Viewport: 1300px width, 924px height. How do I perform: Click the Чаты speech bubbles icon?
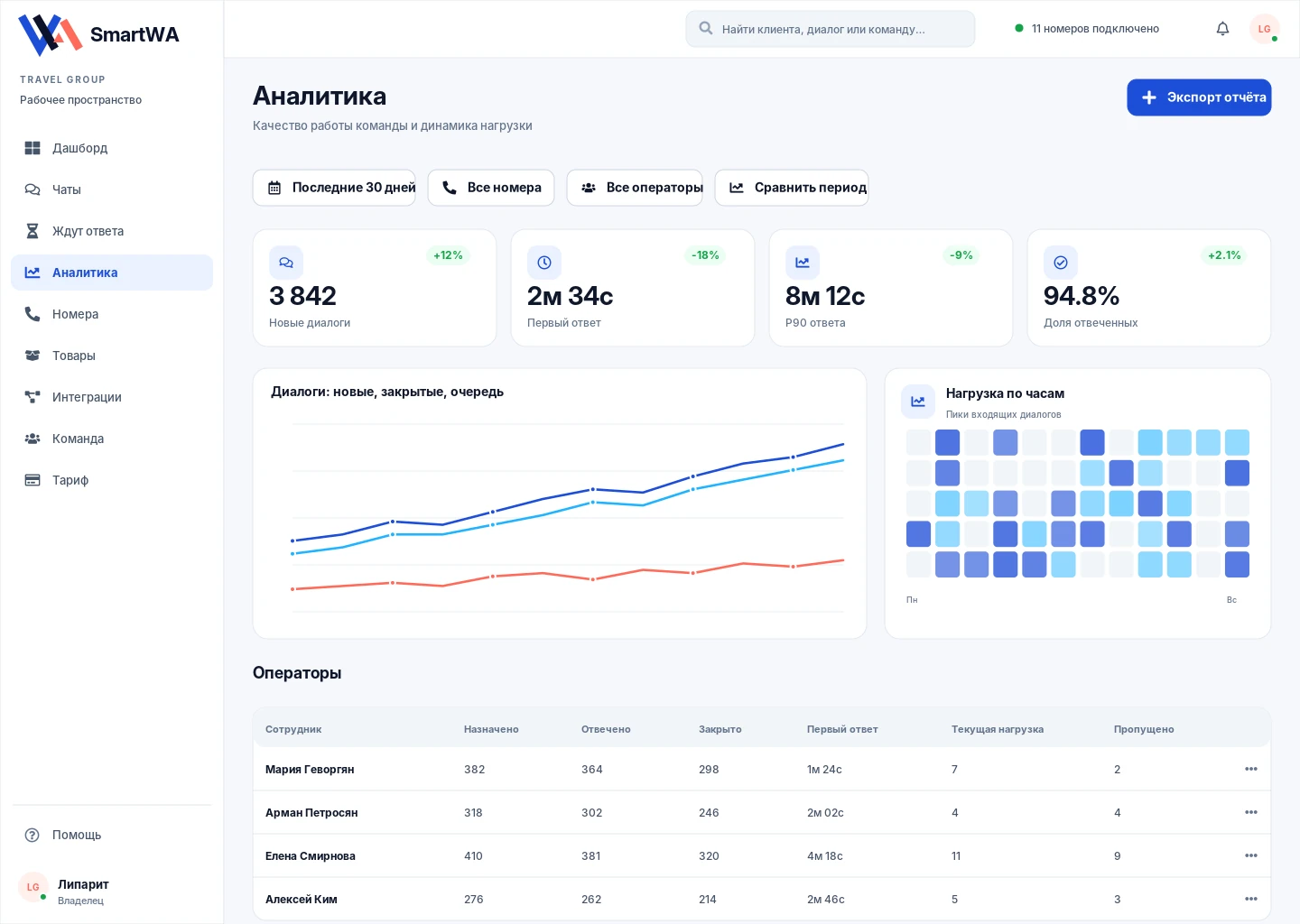(x=32, y=189)
